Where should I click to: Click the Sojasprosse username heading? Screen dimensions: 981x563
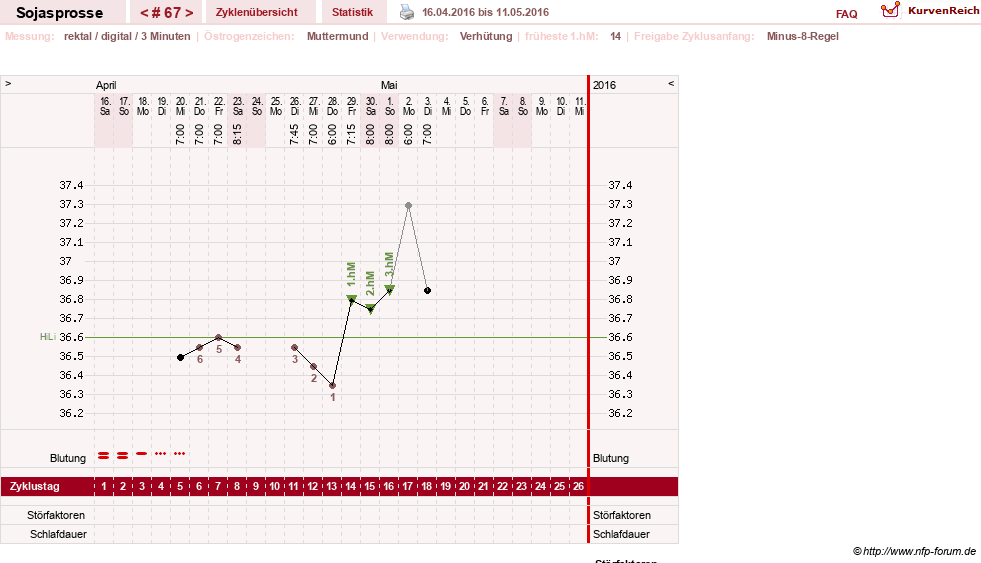coord(59,13)
